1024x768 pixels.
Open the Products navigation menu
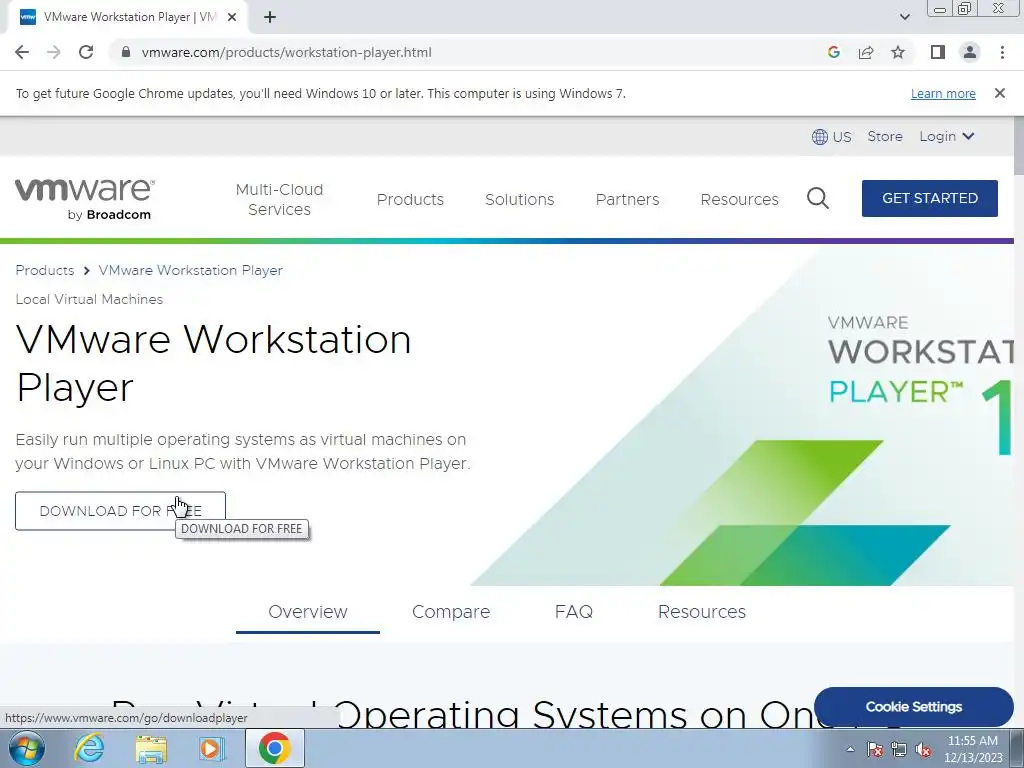(410, 199)
